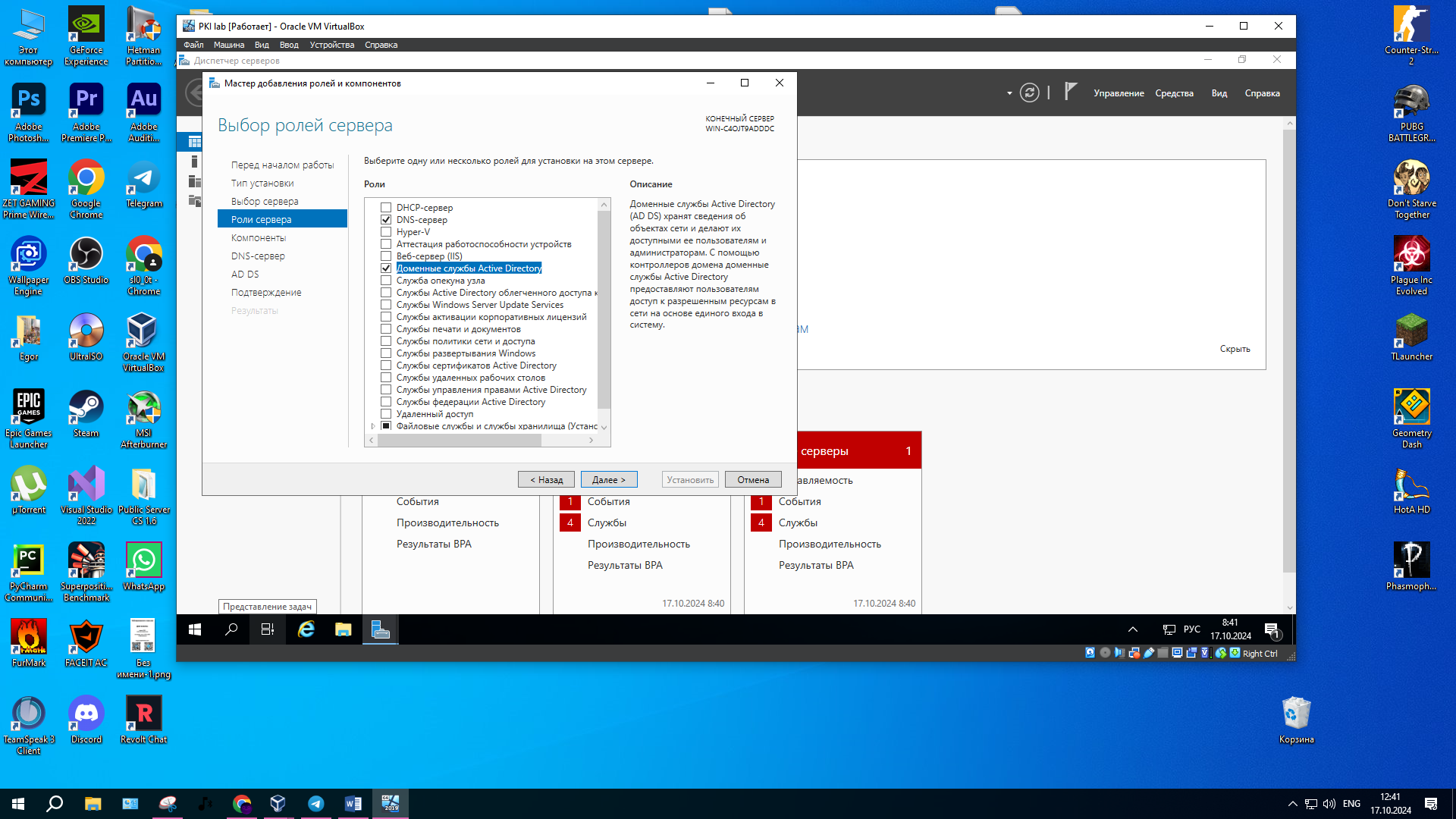Uncheck the DNS-сервер role checkbox

tap(386, 220)
